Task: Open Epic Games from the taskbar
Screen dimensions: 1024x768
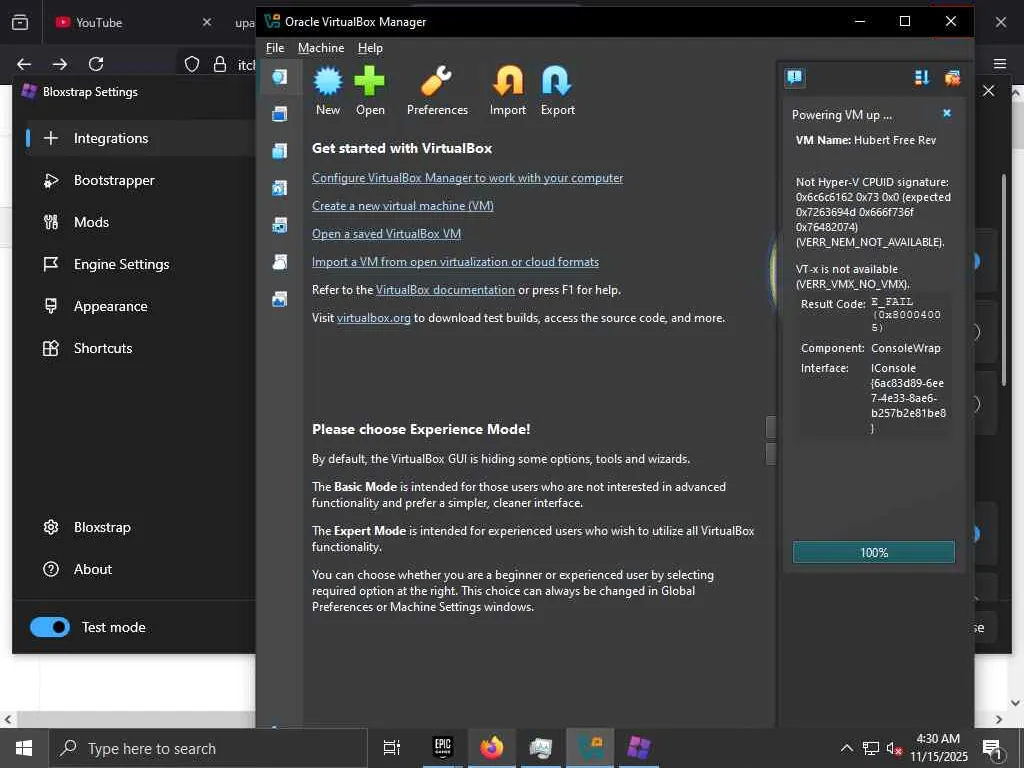Action: tap(443, 748)
